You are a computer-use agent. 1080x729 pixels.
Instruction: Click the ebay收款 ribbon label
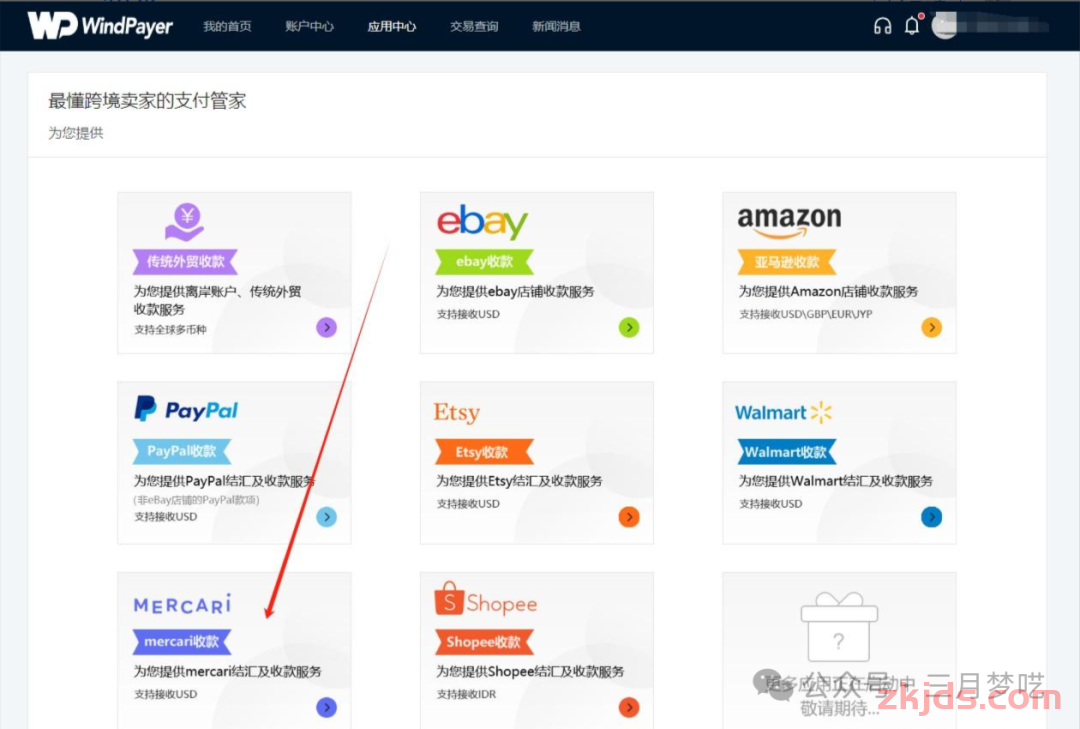click(x=485, y=261)
